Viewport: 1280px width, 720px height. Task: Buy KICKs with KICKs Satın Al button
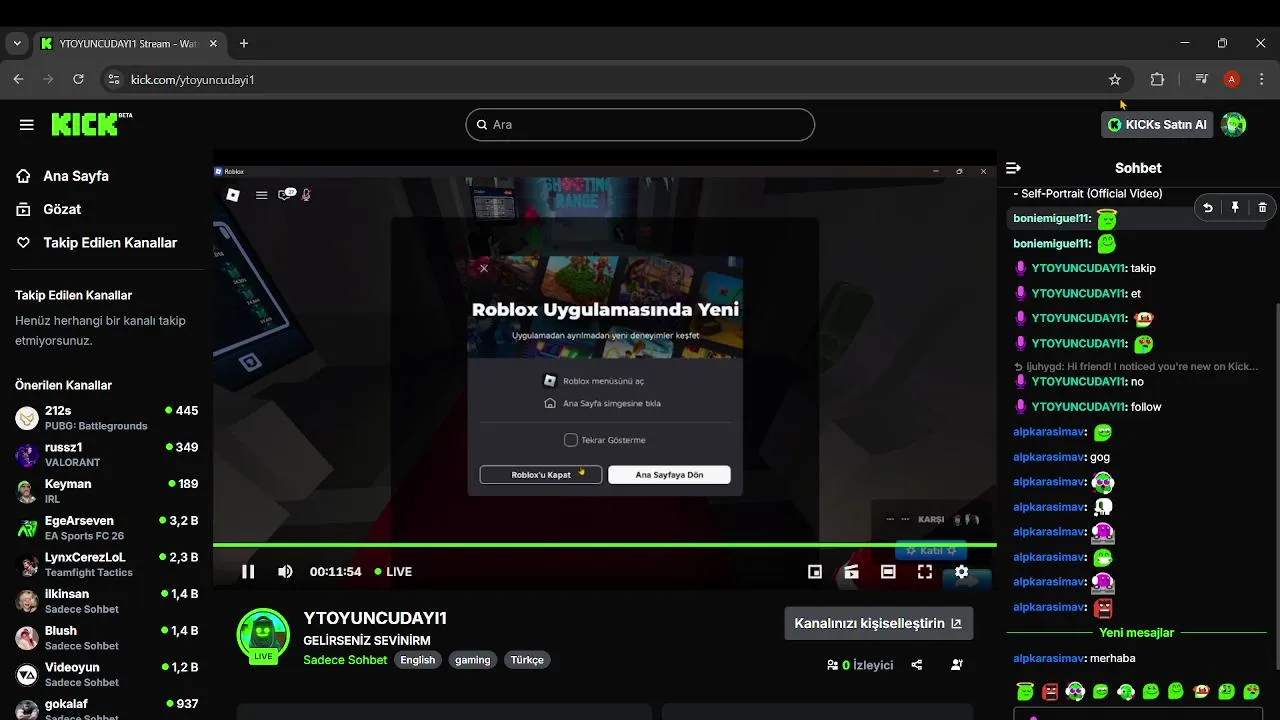click(x=1157, y=125)
